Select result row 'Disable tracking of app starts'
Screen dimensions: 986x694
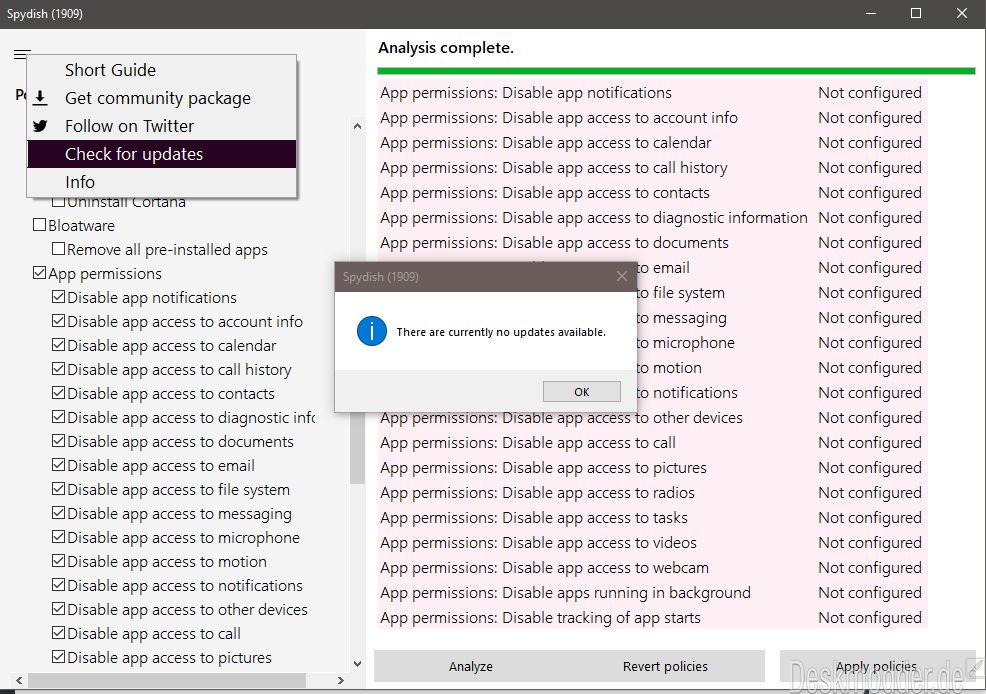tap(652, 618)
